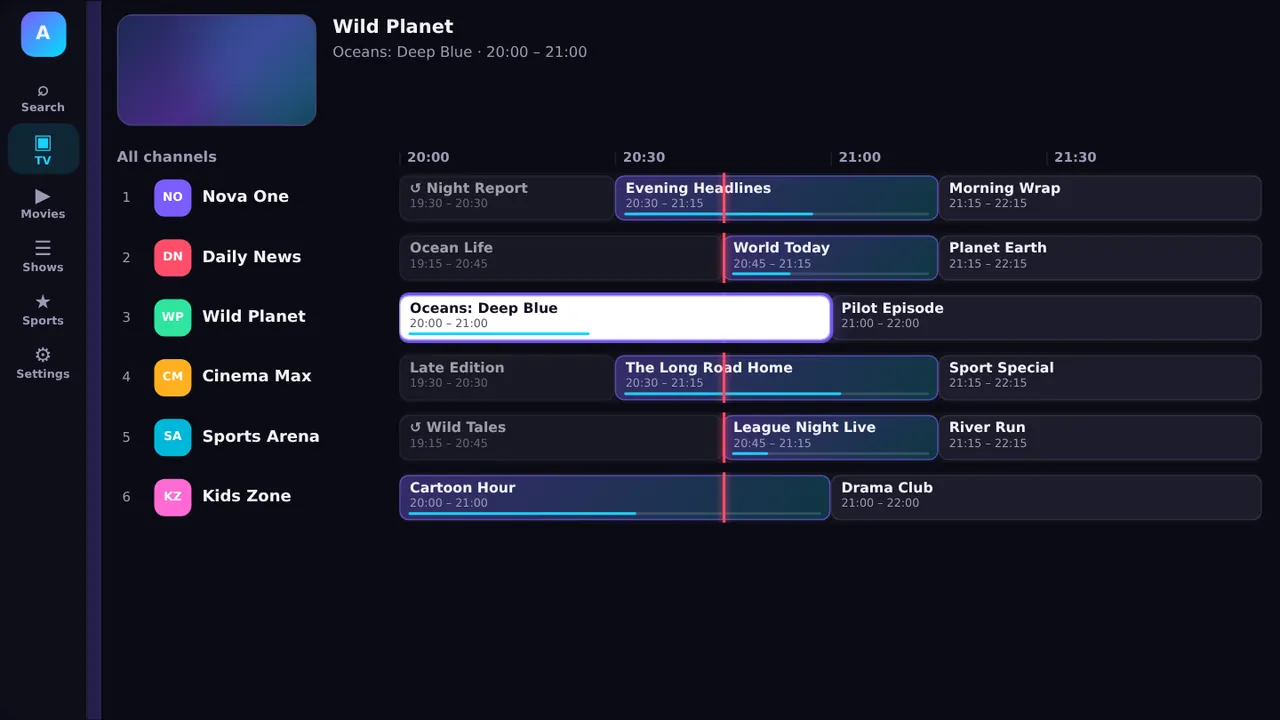The width and height of the screenshot is (1280, 720).
Task: Click the 21:00 time header
Action: (860, 157)
